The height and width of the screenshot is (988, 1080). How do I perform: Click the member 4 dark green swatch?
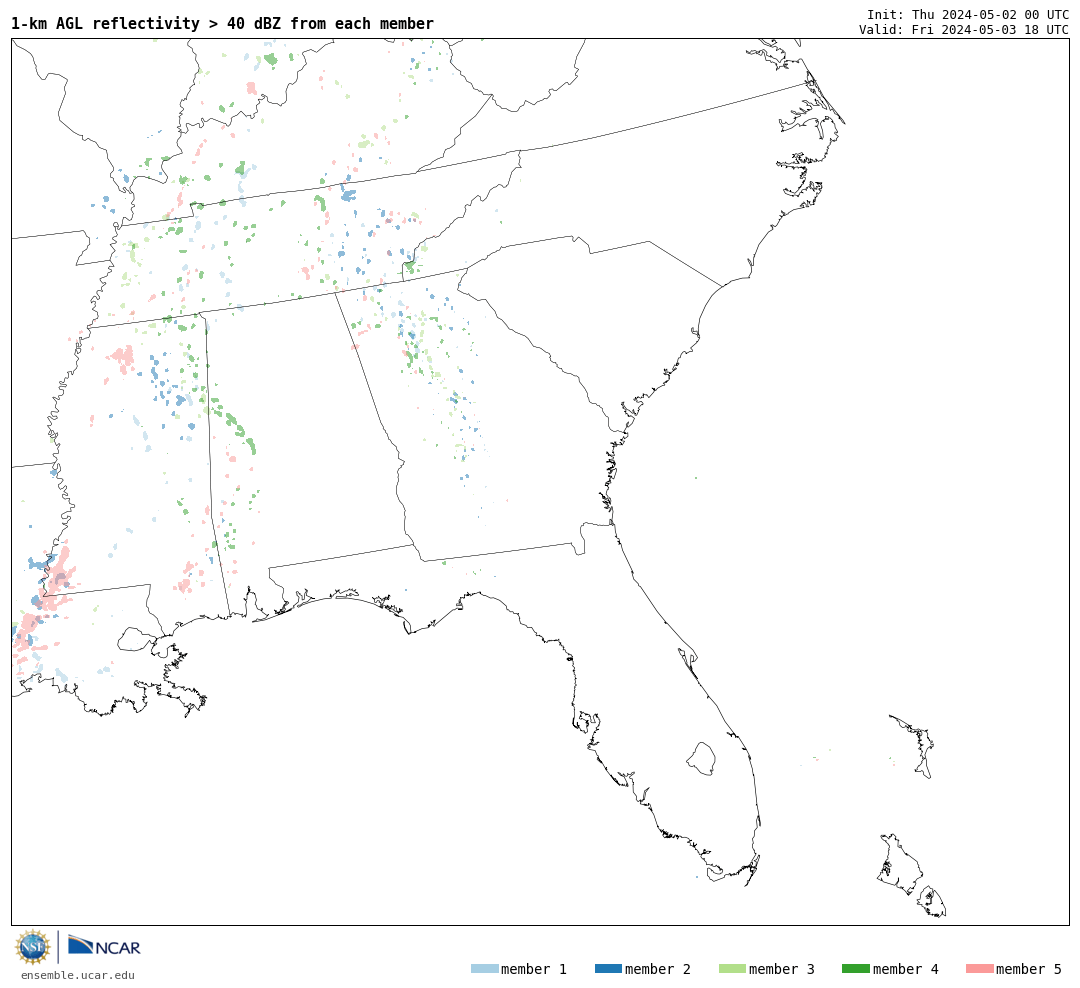coord(855,969)
